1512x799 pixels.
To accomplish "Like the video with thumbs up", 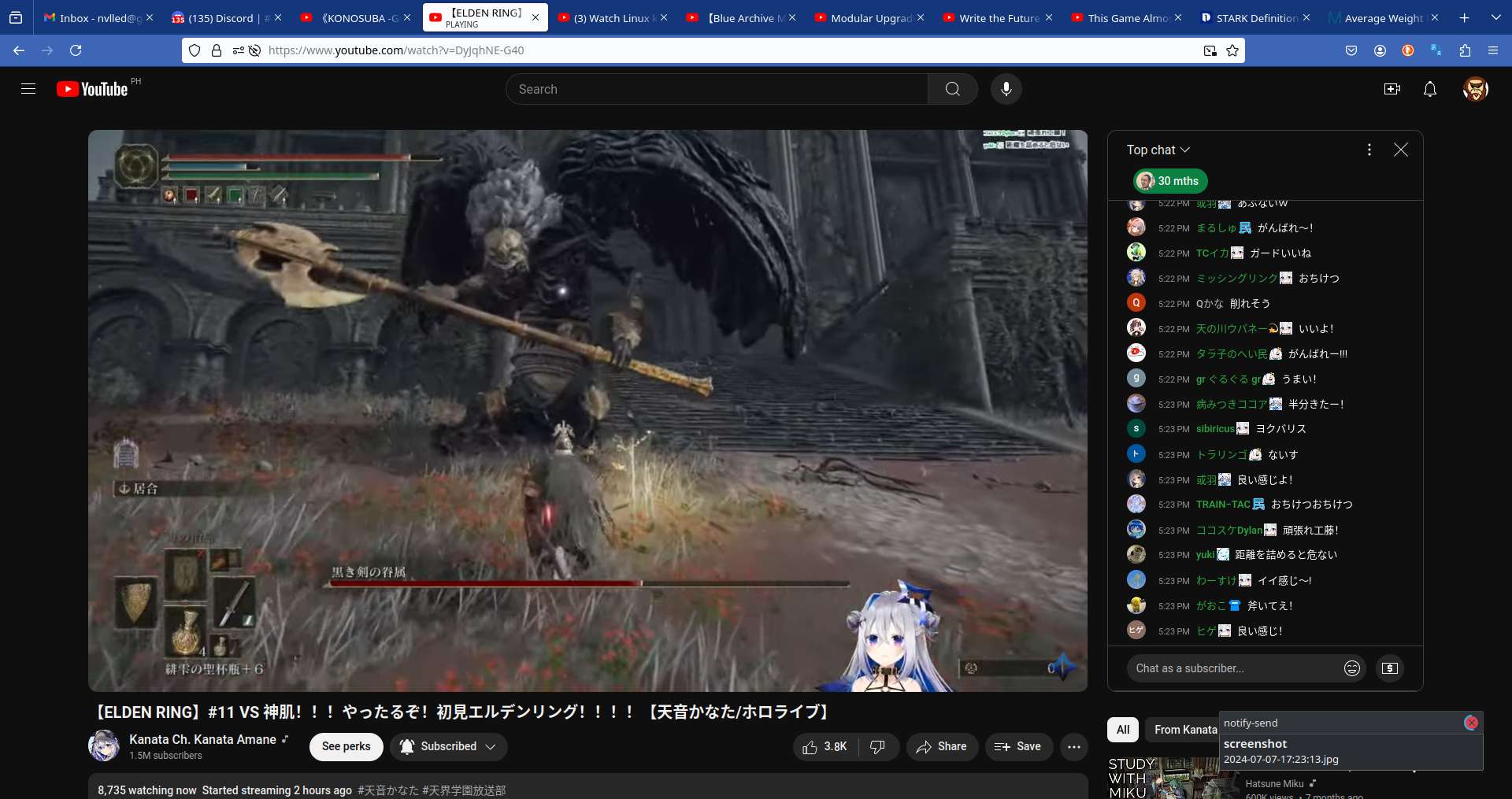I will [x=825, y=746].
